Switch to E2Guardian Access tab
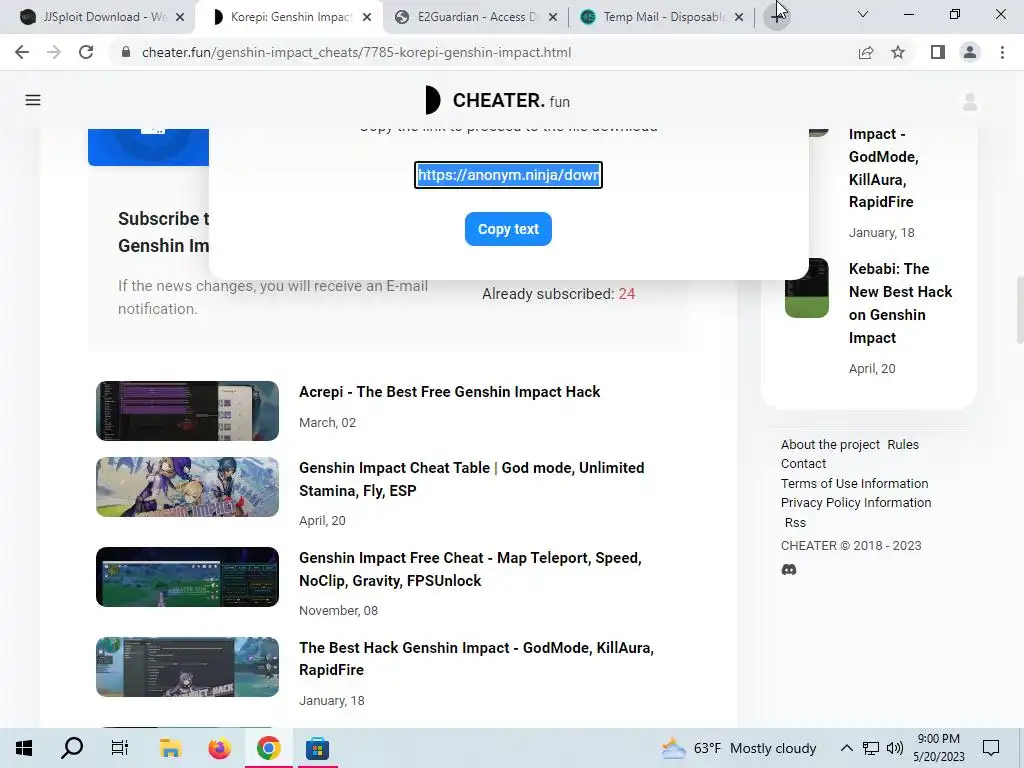Screen dimensions: 1024x768 (477, 16)
